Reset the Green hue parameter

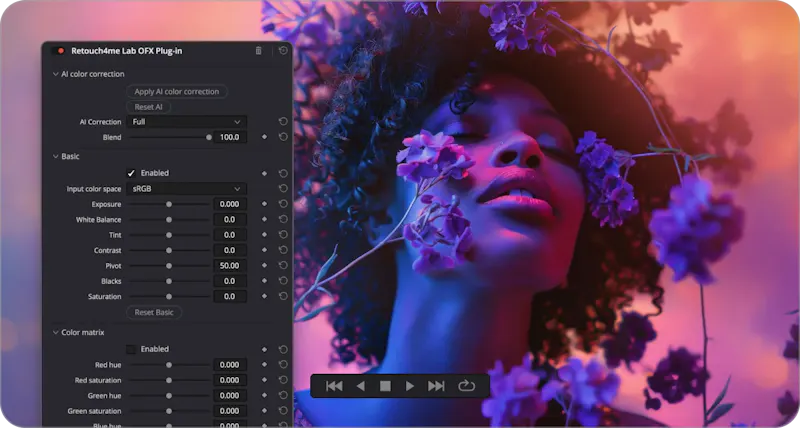(283, 395)
